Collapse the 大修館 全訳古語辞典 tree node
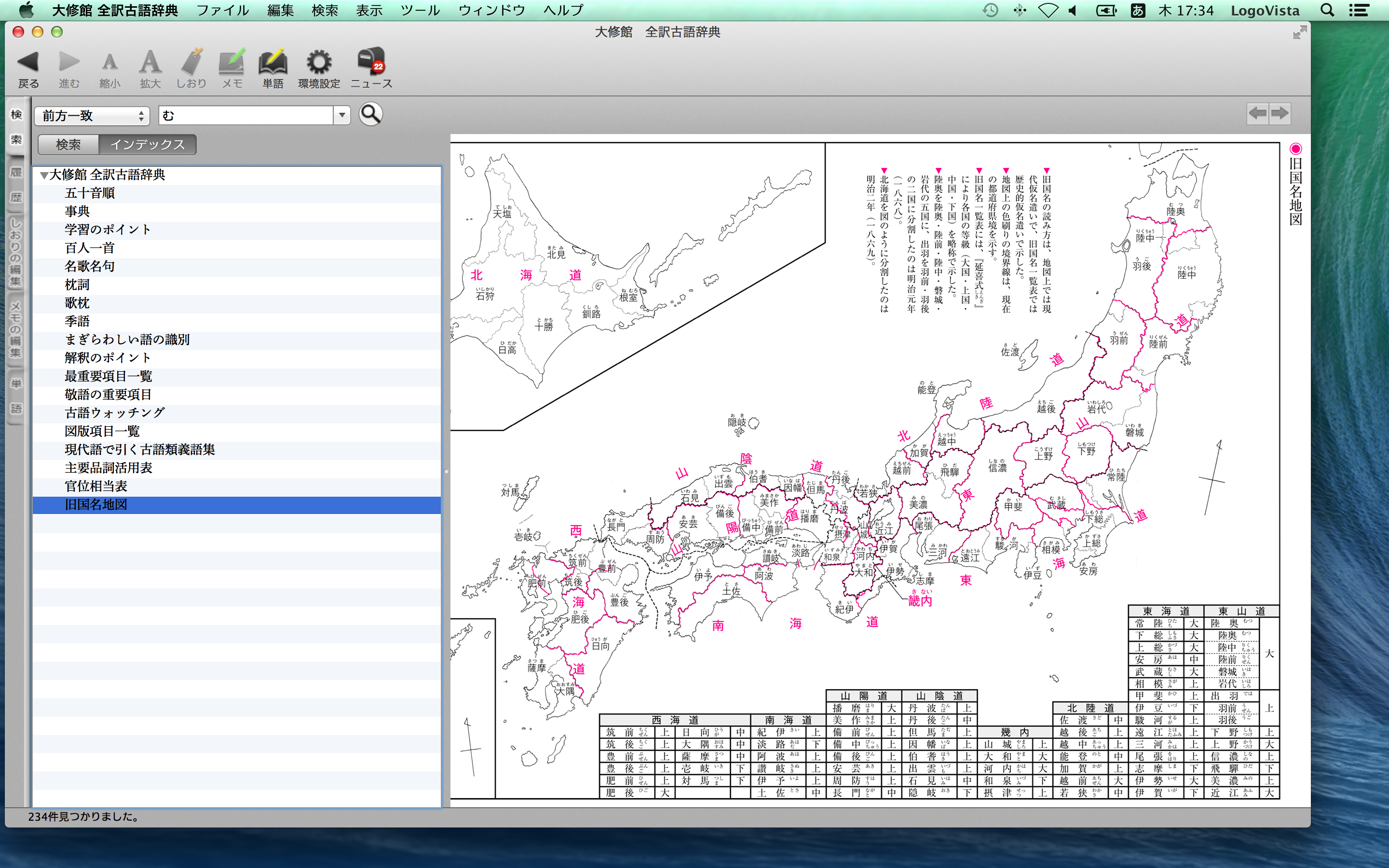Viewport: 1389px width, 868px height. click(43, 176)
